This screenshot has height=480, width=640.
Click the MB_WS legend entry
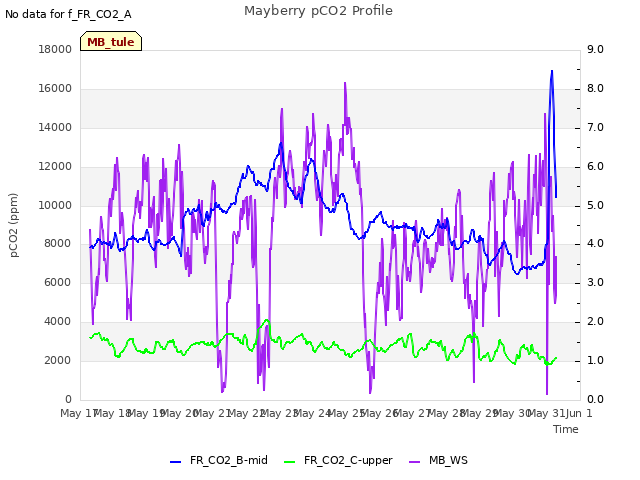438,460
